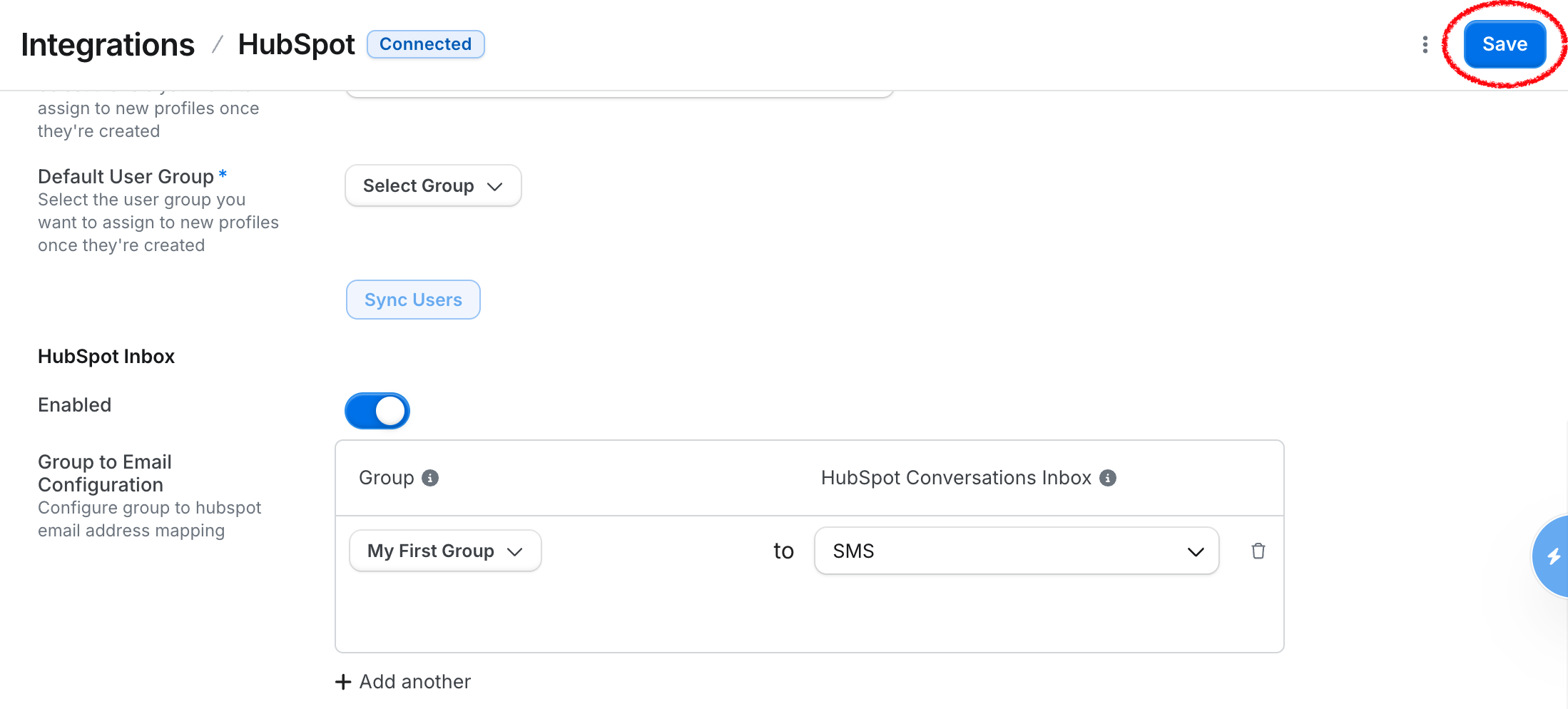The height and width of the screenshot is (709, 1568).
Task: Click the Default User Group label
Action: pos(126,176)
